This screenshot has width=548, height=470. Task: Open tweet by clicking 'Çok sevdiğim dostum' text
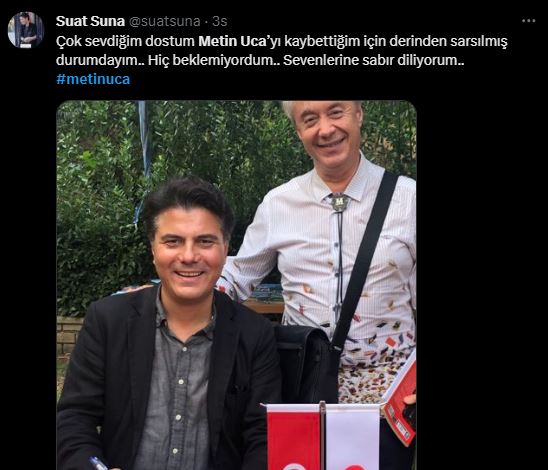[x=125, y=41]
